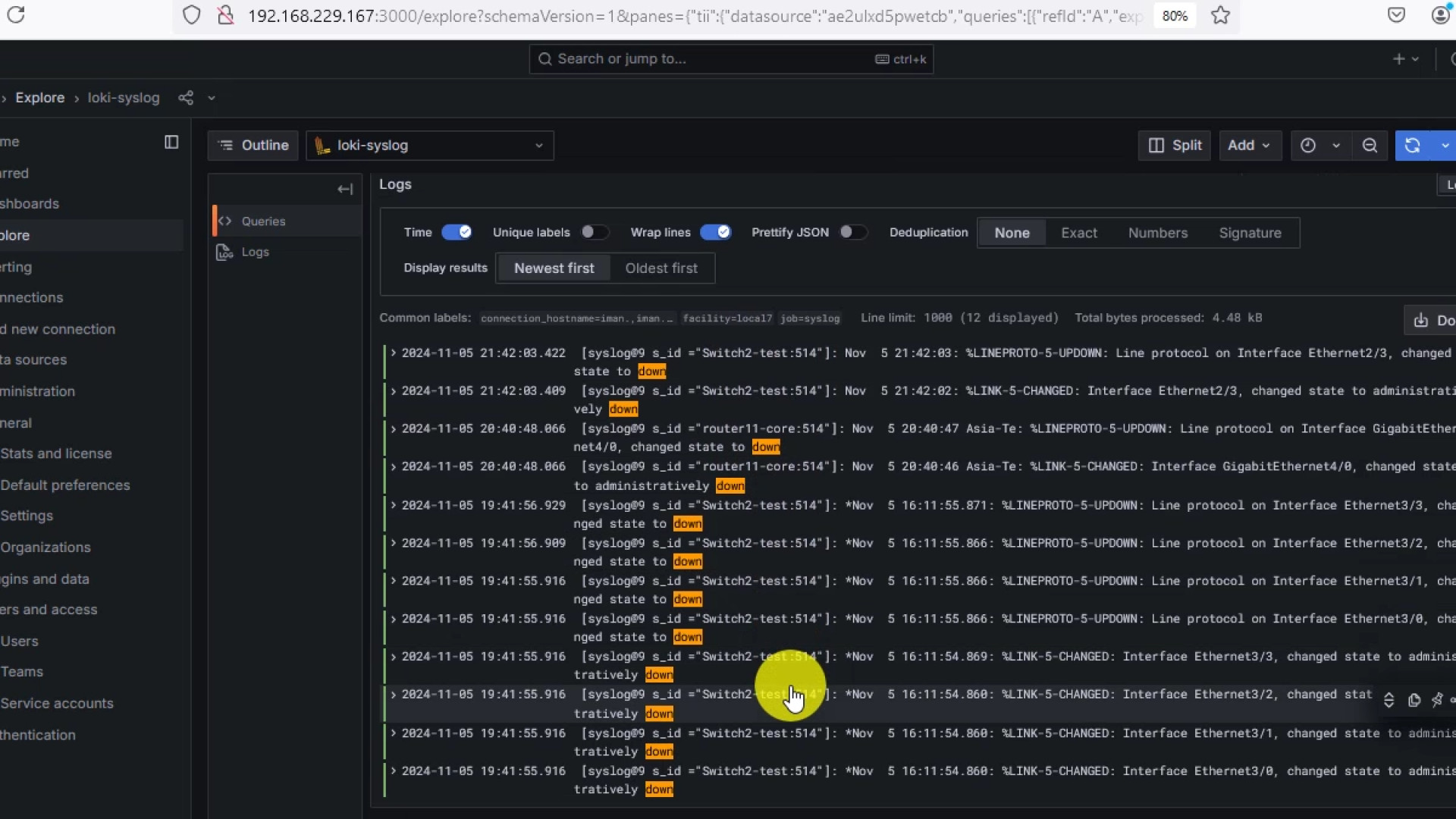Screen dimensions: 1456x819
Task: Disable the Time toggle
Action: (457, 232)
